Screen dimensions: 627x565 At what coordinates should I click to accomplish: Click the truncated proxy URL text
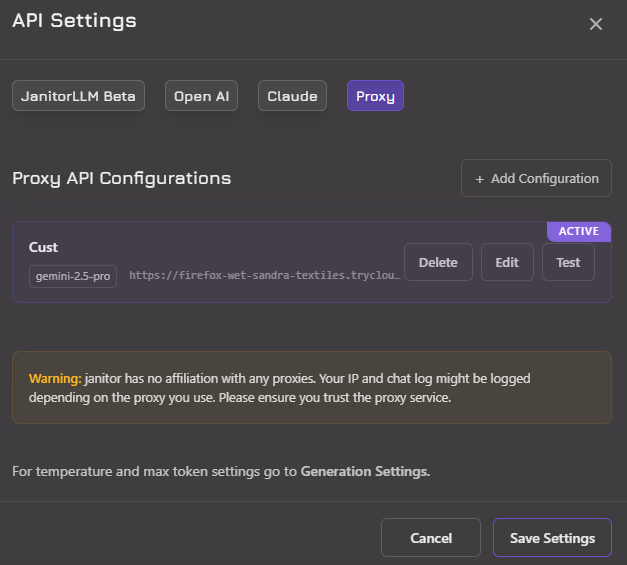point(264,275)
